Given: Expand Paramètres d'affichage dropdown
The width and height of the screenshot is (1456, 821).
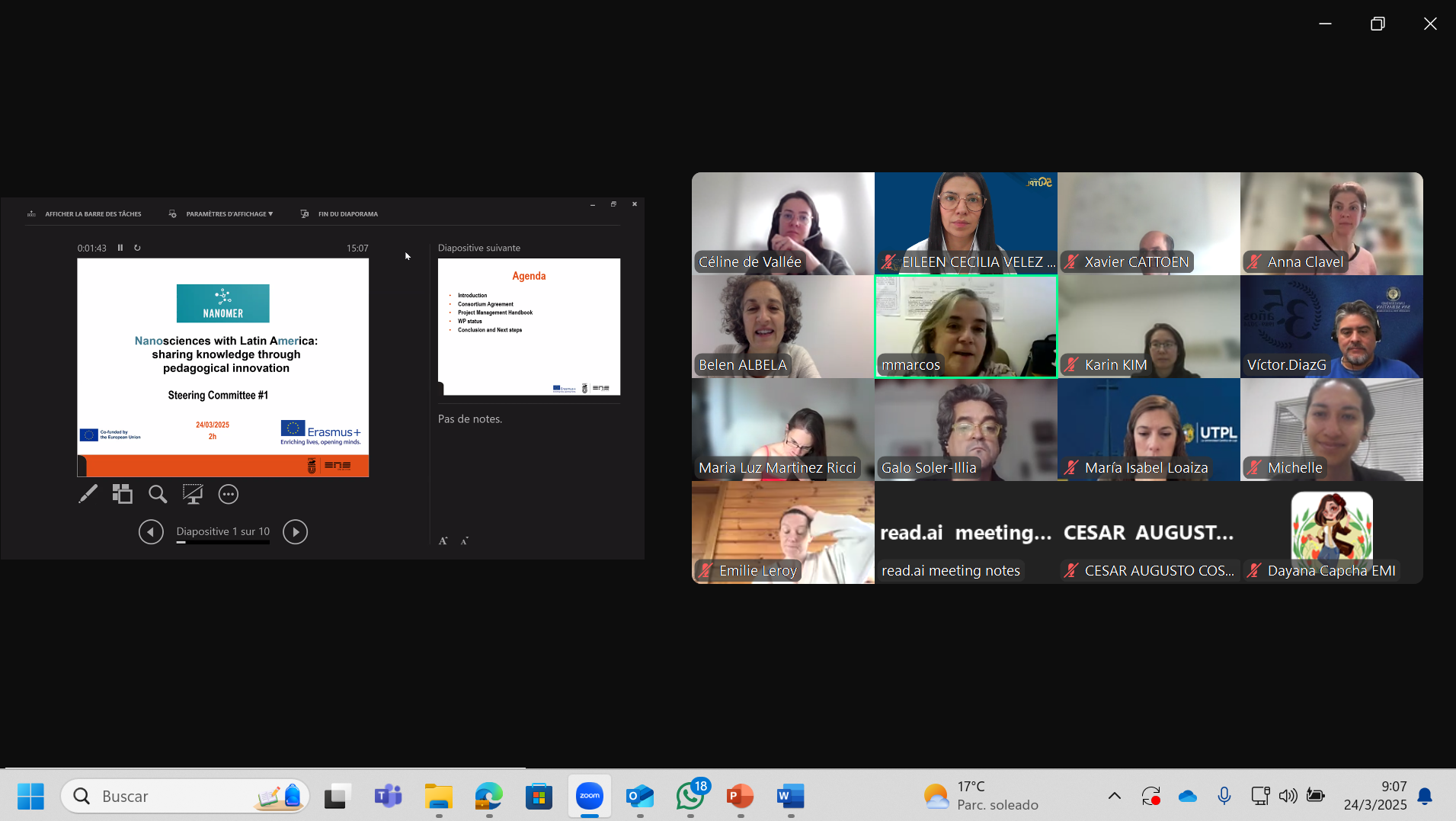Looking at the screenshot, I should 229,214.
